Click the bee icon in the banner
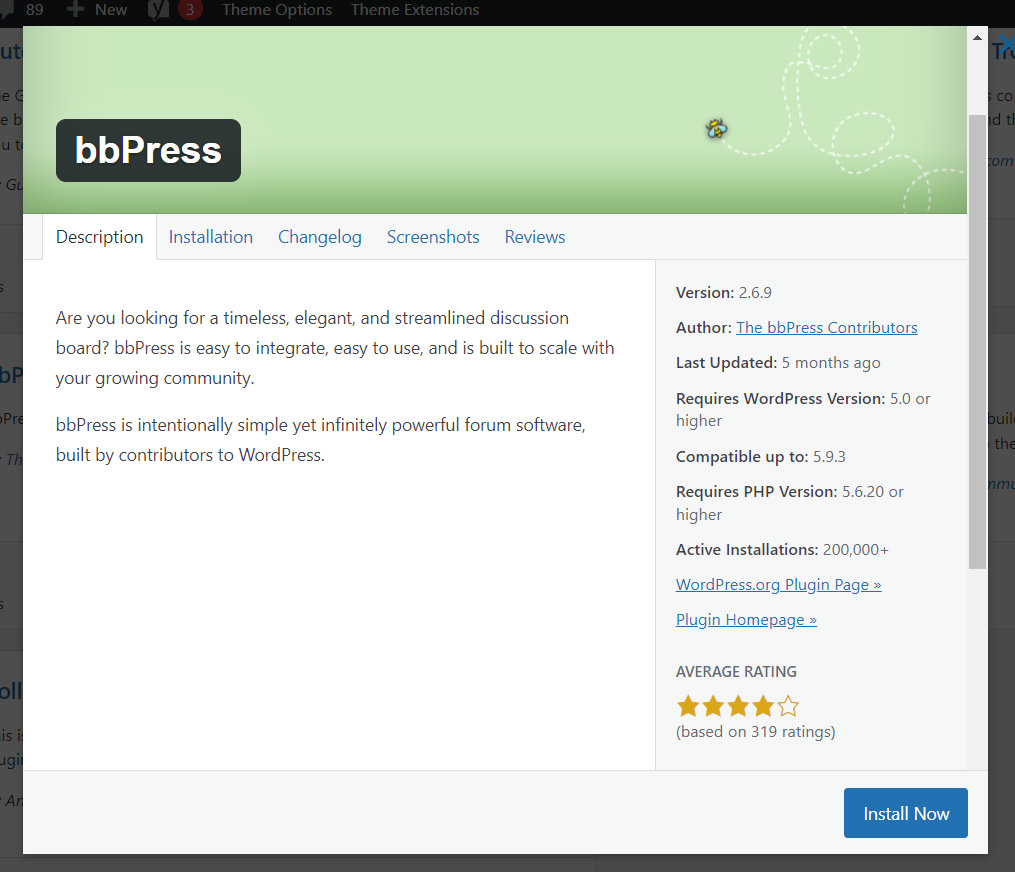Viewport: 1015px width, 872px height. coord(716,129)
